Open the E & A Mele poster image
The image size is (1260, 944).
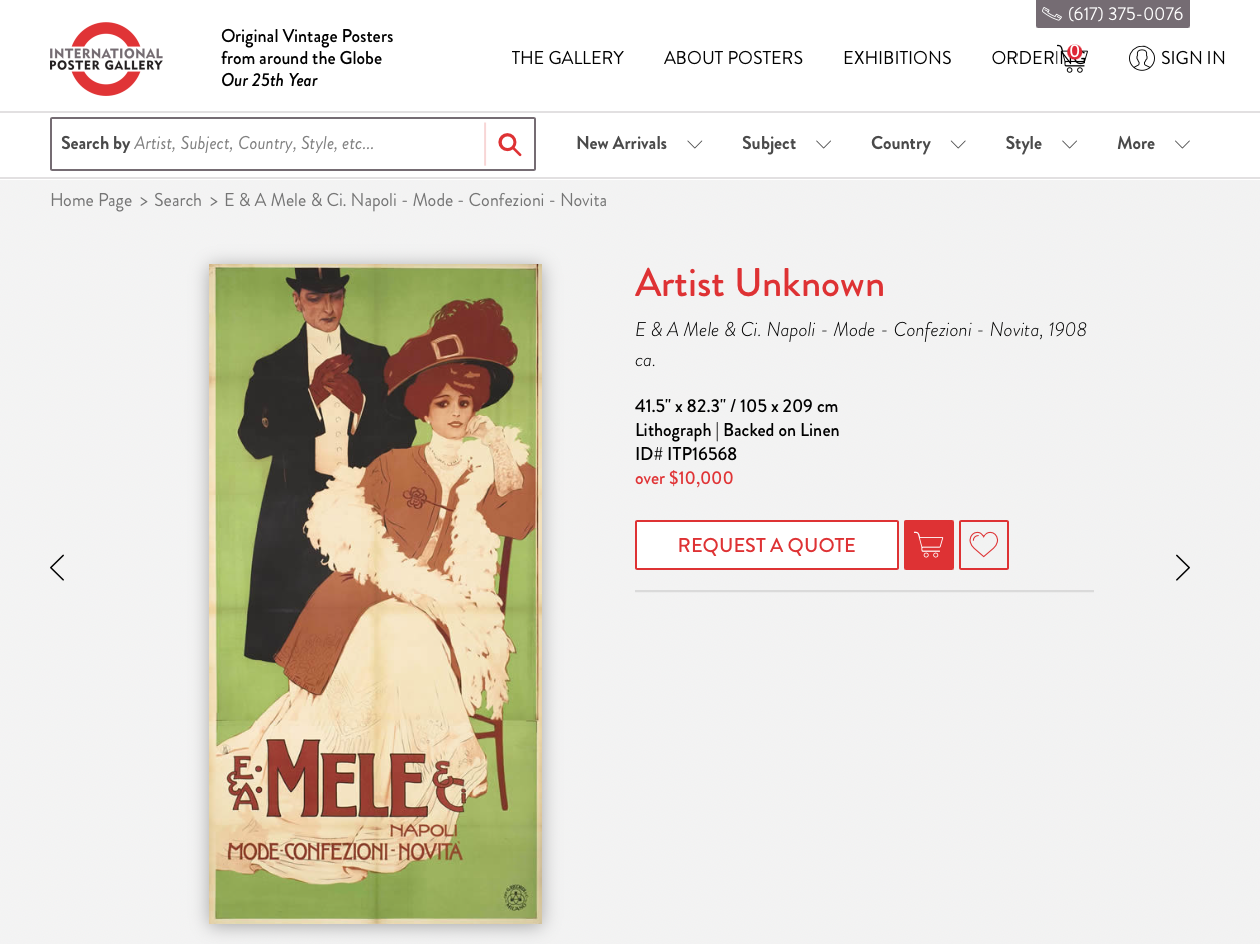(x=375, y=593)
